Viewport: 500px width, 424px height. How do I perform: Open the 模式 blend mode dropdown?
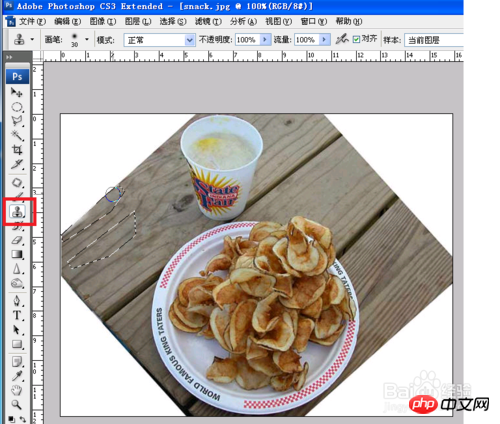pos(159,40)
